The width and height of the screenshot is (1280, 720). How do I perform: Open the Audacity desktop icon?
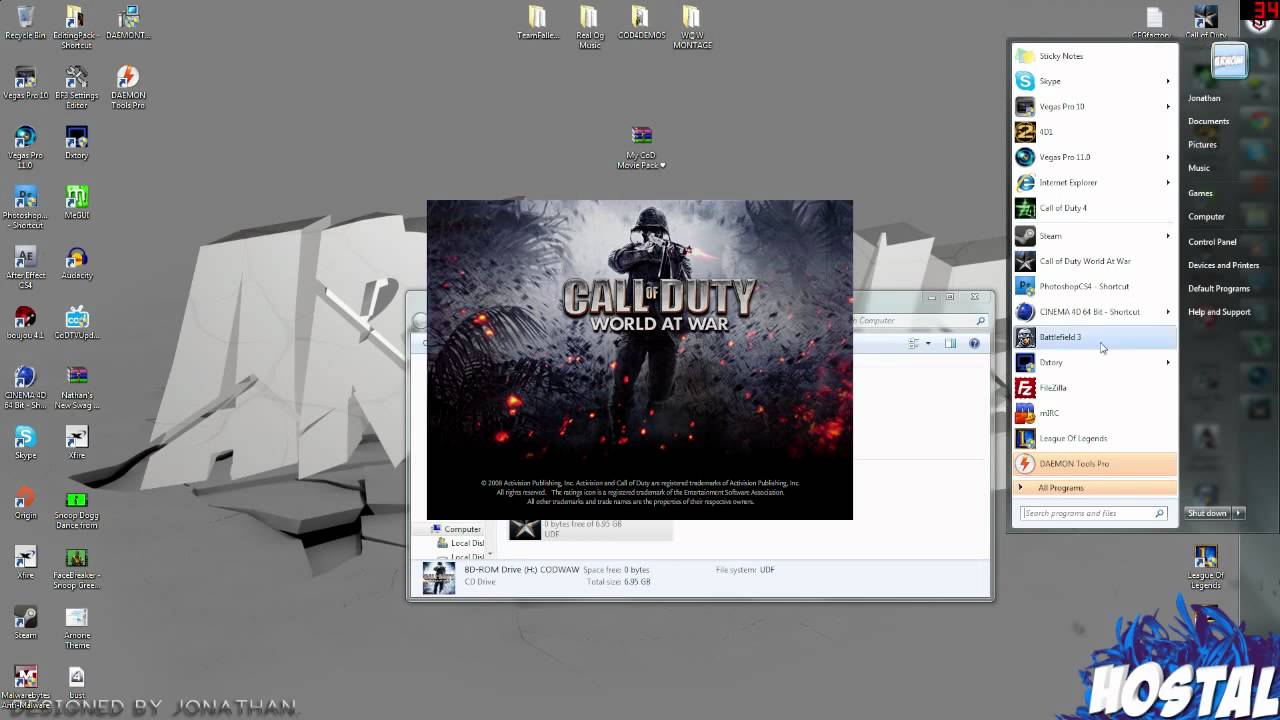(x=76, y=263)
